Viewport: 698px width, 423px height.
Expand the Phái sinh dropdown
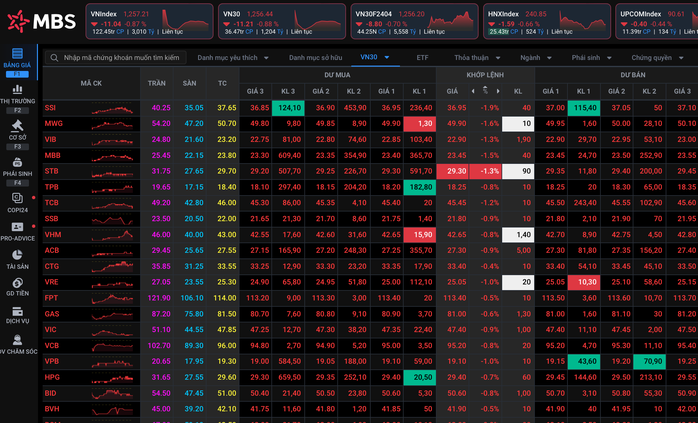tap(609, 58)
